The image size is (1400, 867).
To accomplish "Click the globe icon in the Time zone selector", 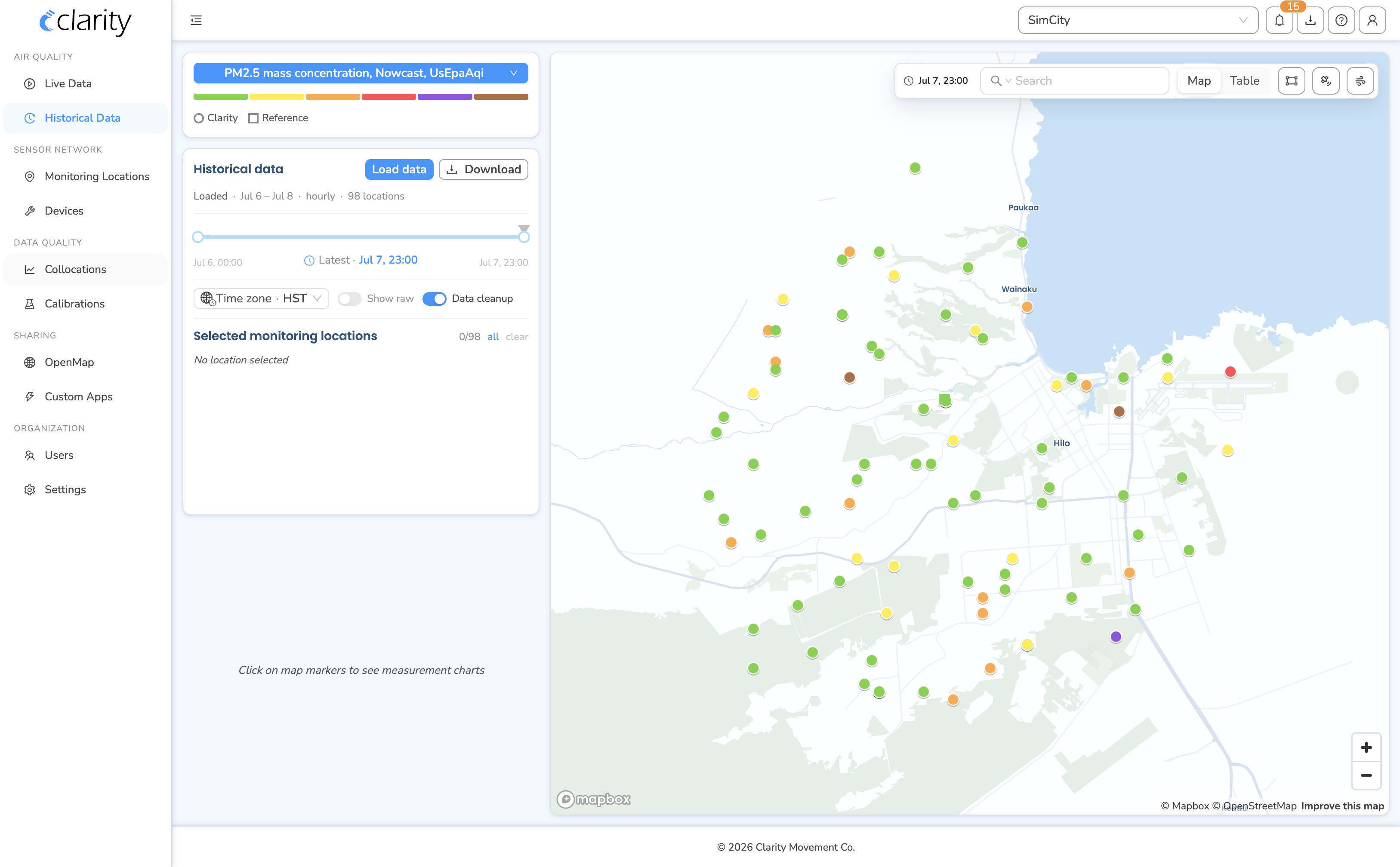I will pyautogui.click(x=207, y=298).
